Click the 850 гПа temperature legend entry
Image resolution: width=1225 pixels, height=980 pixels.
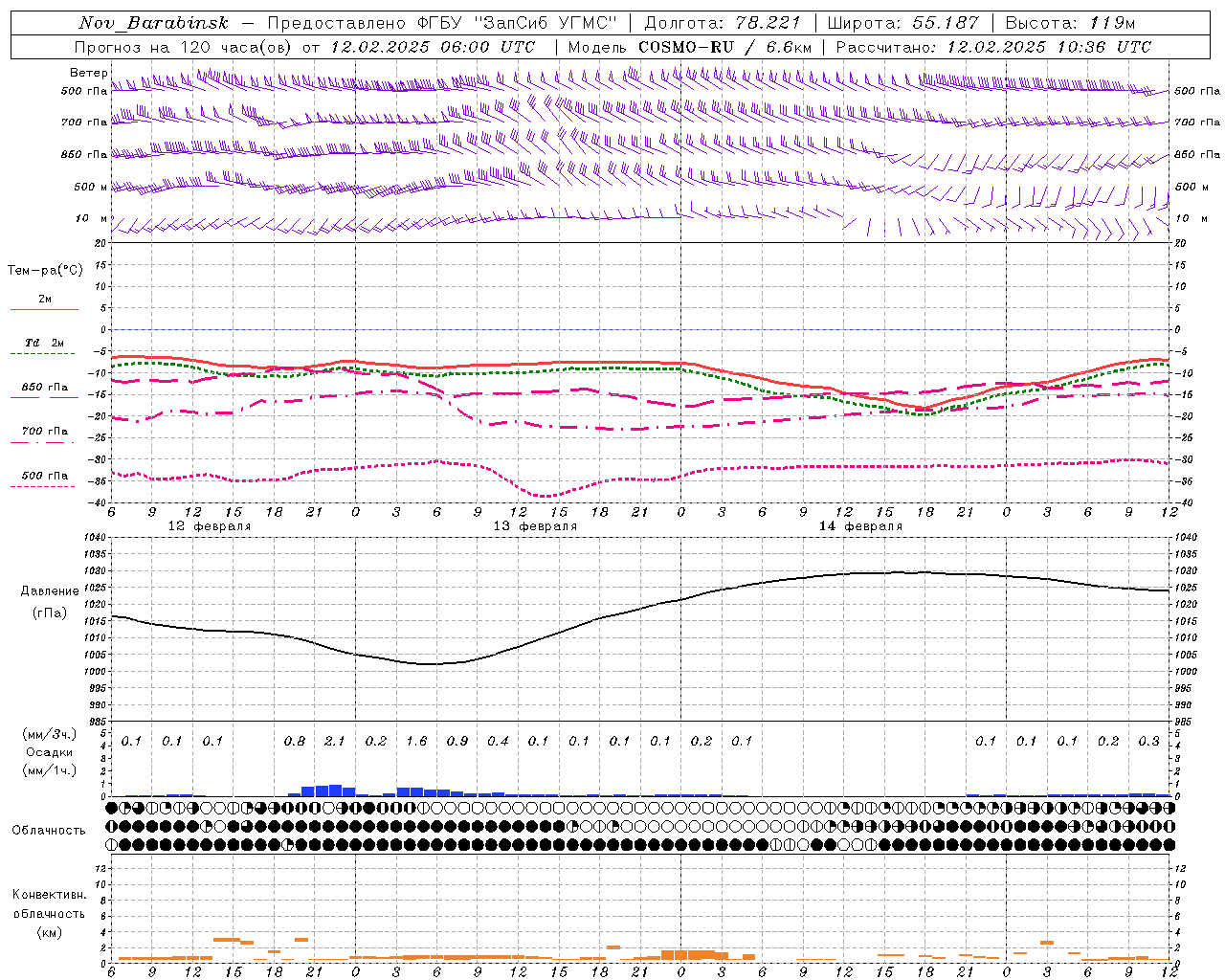[45, 388]
